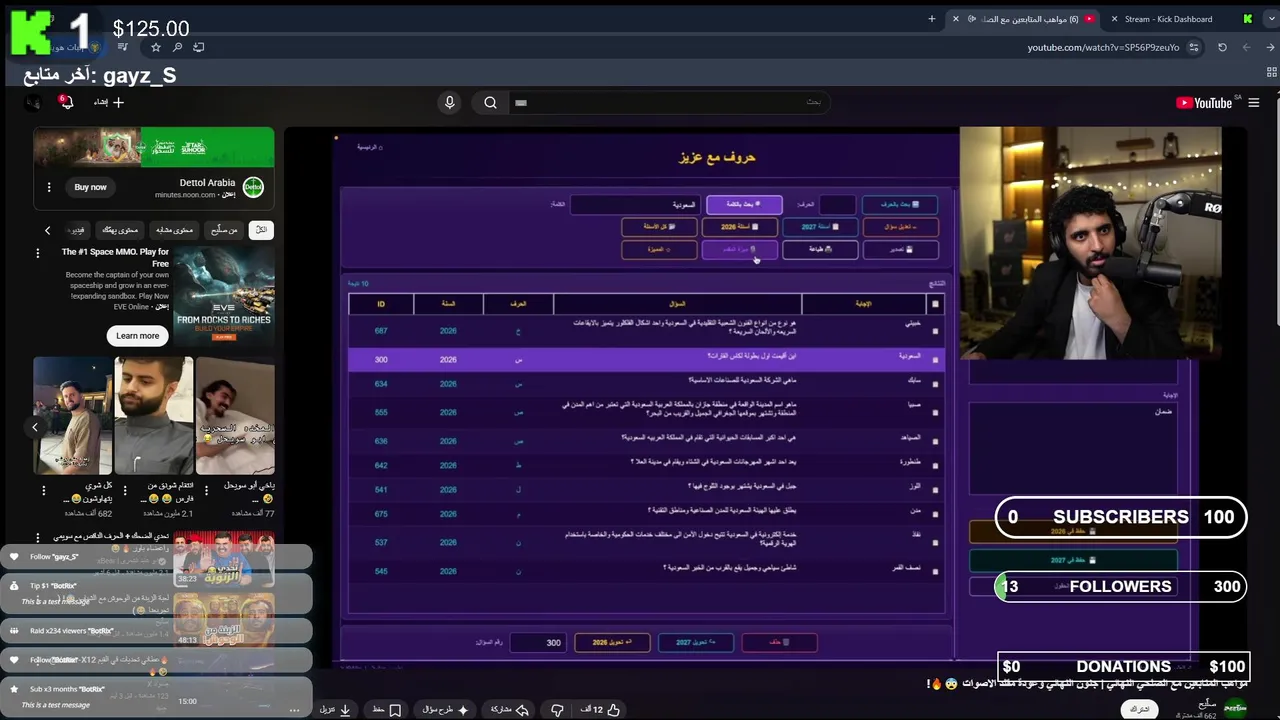Open YouTube notifications bell
Screen dimensions: 1280x720
pos(66,102)
